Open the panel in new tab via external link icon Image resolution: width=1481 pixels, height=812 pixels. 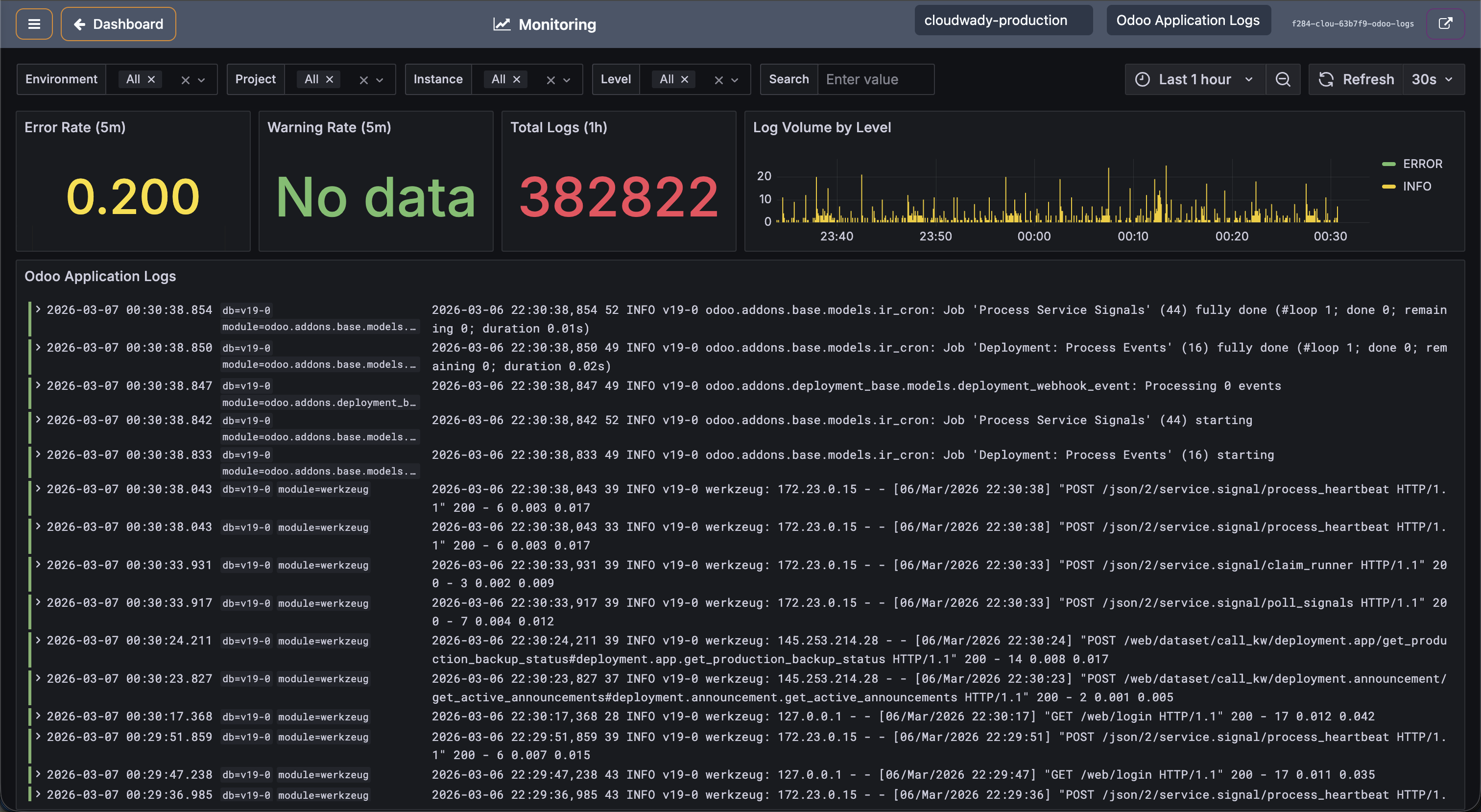pos(1446,24)
